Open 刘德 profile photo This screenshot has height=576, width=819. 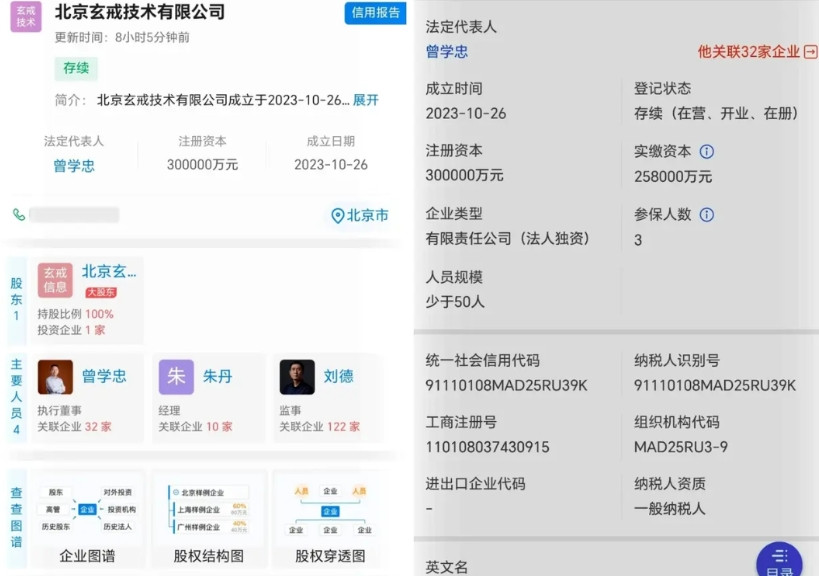(x=297, y=377)
